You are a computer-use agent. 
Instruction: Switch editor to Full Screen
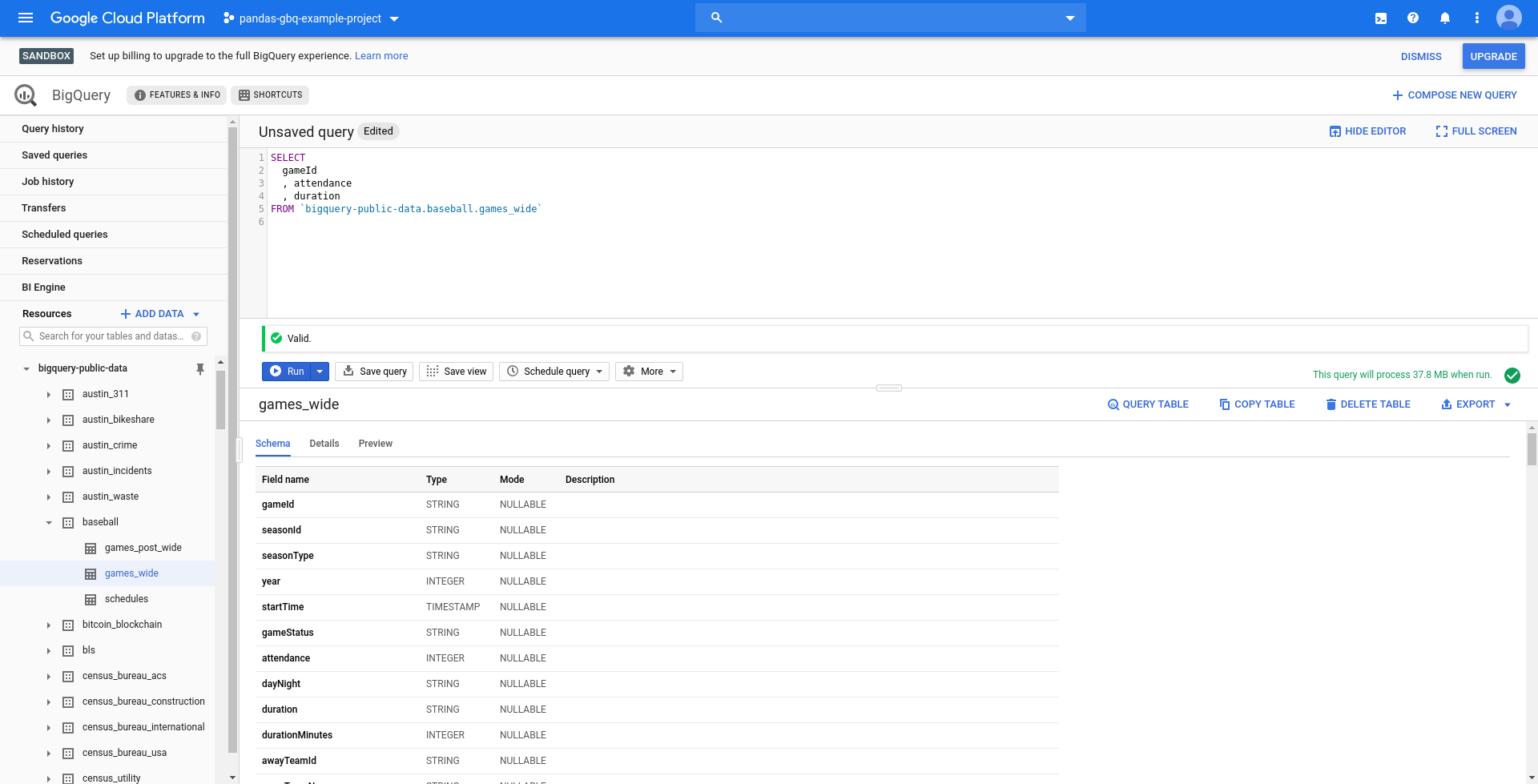click(1476, 131)
